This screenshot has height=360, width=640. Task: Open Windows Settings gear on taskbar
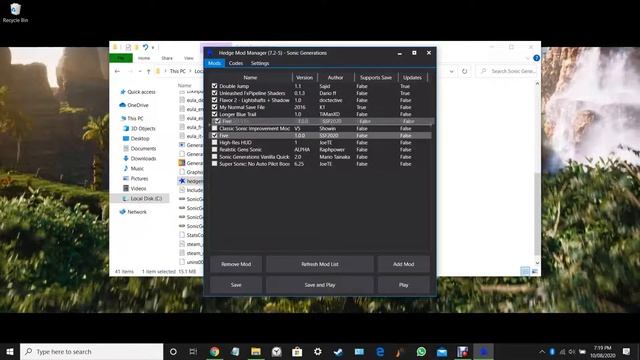(318, 352)
